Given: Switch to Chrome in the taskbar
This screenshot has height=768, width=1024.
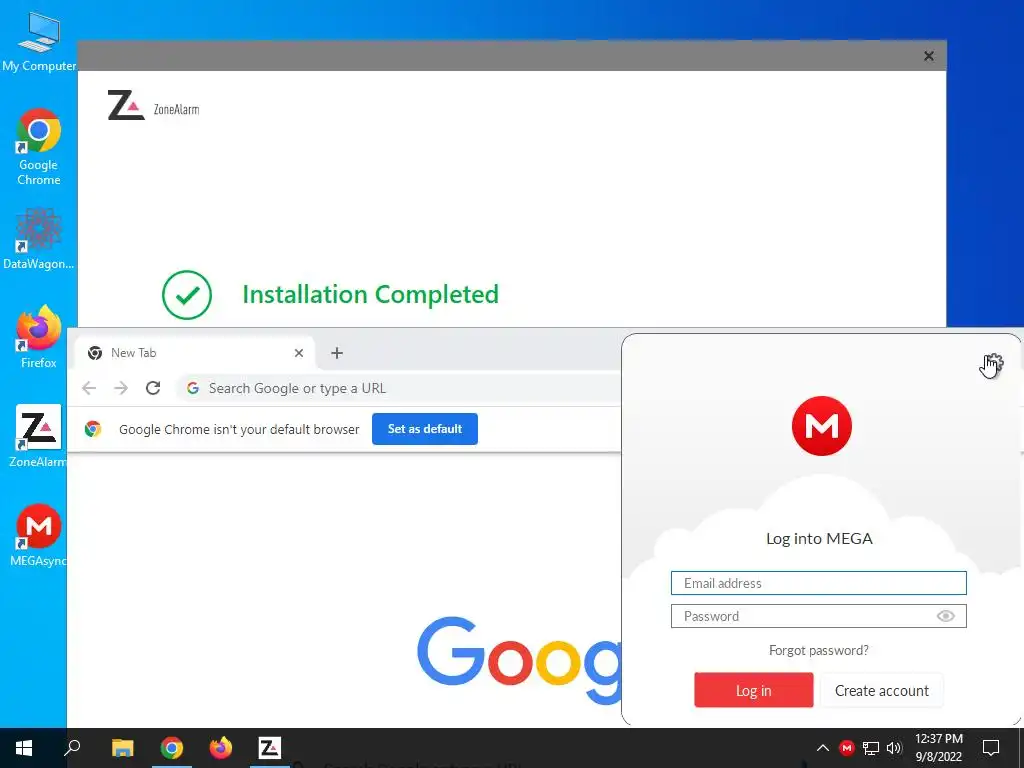Looking at the screenshot, I should click(x=172, y=748).
